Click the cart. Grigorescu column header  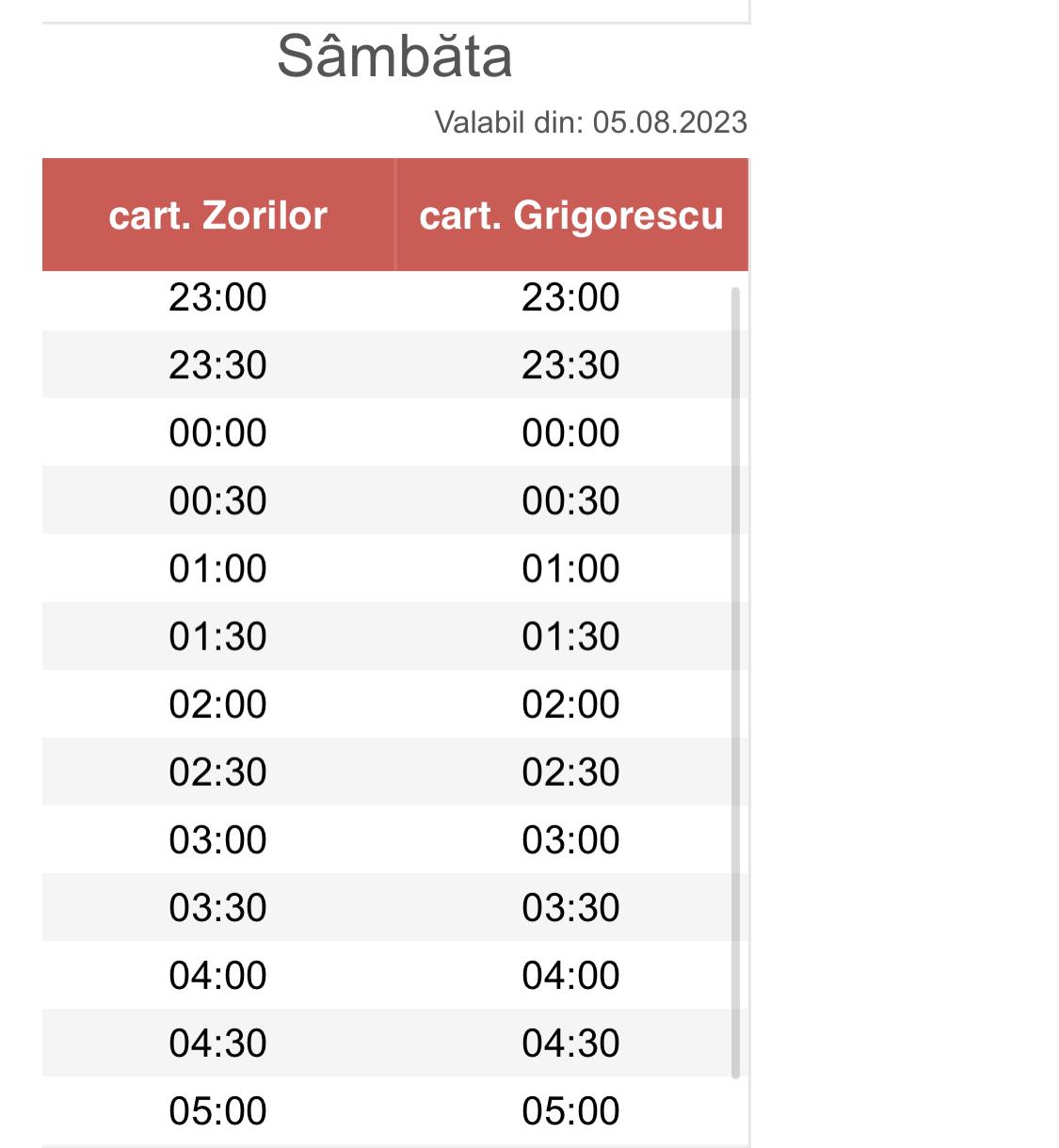[571, 215]
